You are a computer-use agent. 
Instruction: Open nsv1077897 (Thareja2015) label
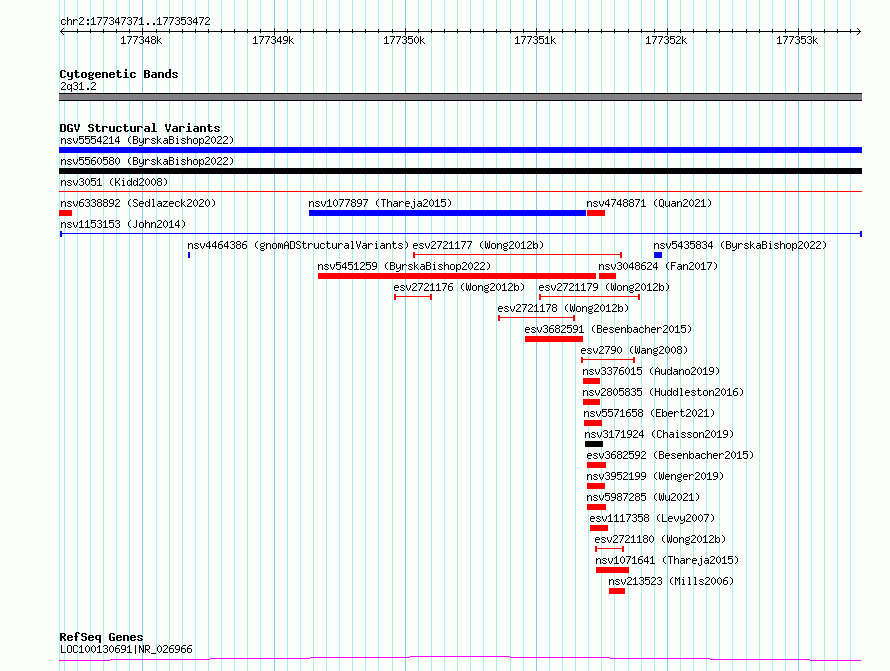coord(380,203)
